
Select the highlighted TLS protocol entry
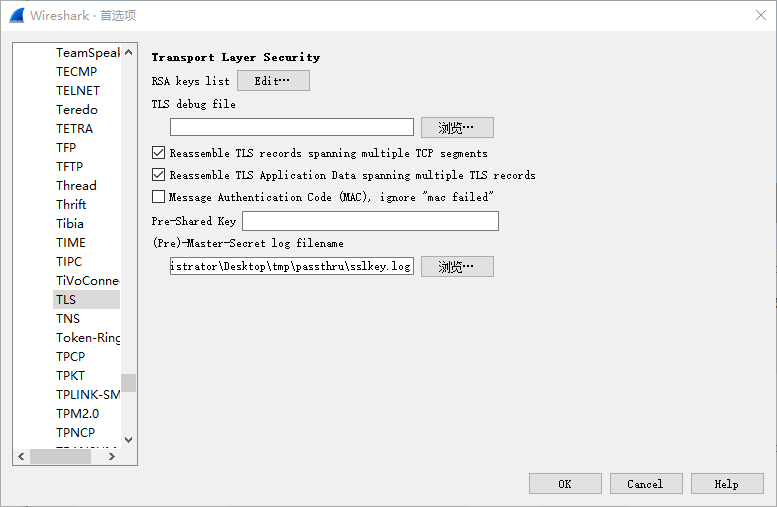(x=86, y=299)
